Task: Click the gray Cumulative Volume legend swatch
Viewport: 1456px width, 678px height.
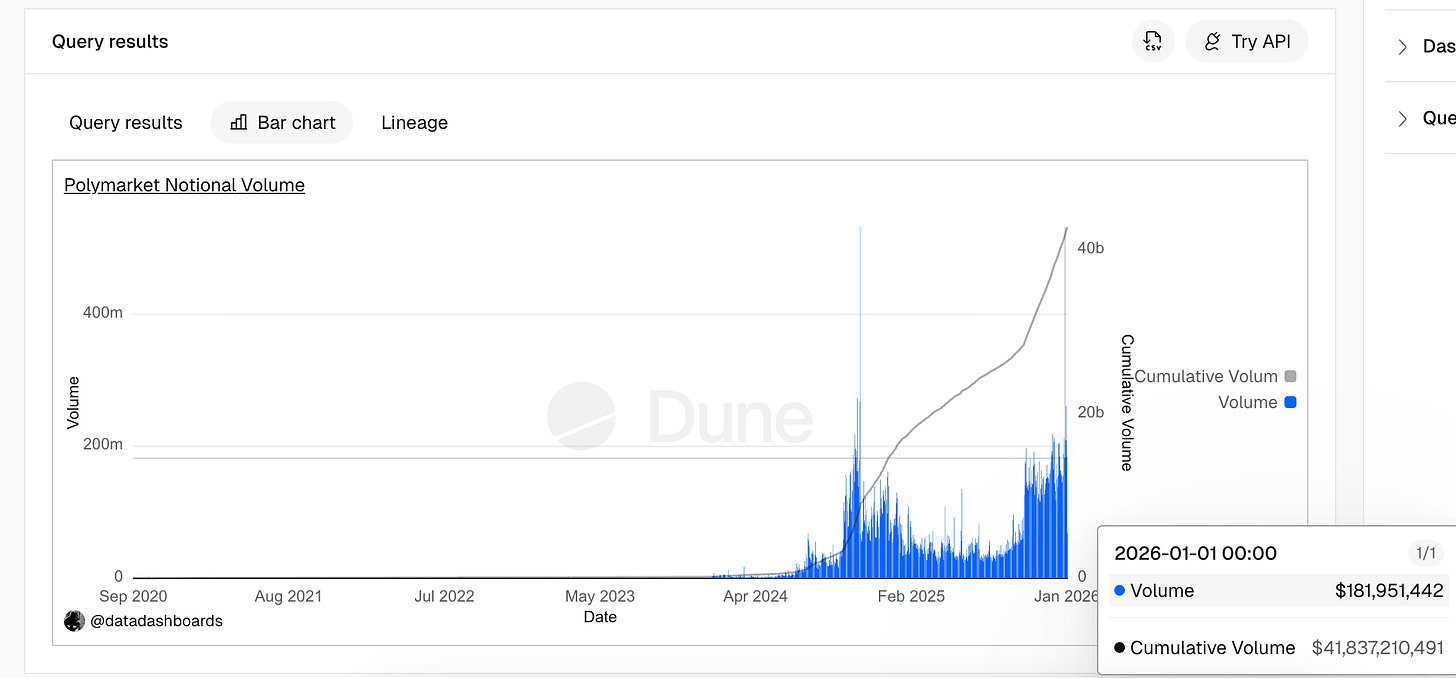Action: click(1290, 377)
